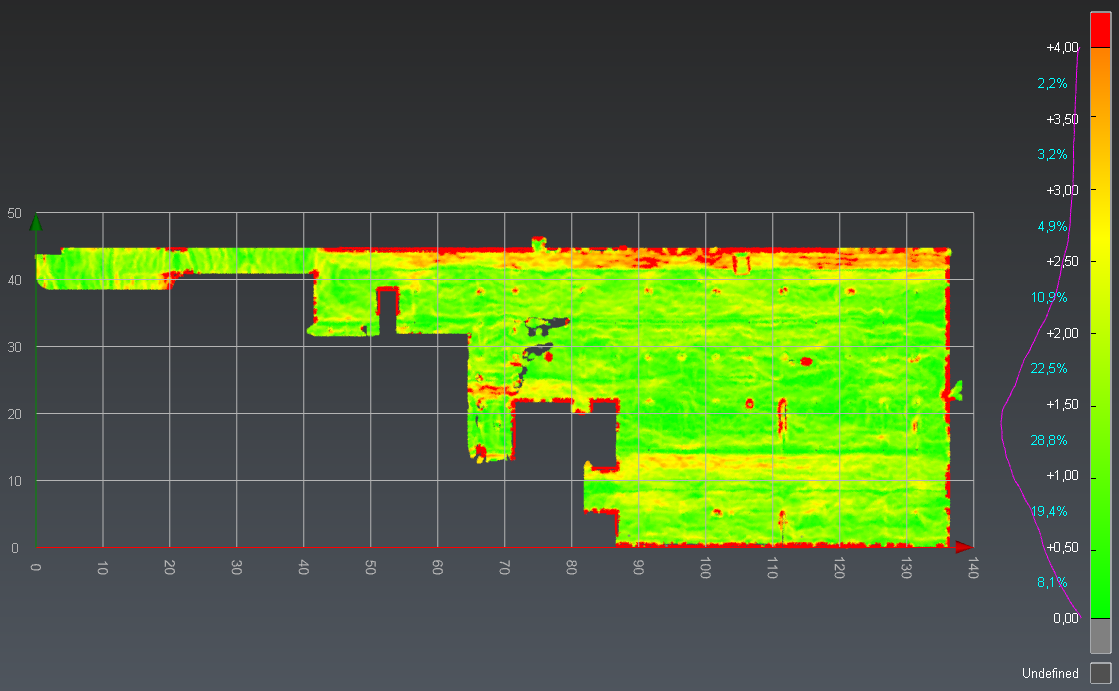Click the 2,2% histogram percentage
This screenshot has height=691, width=1119.
click(x=1052, y=83)
